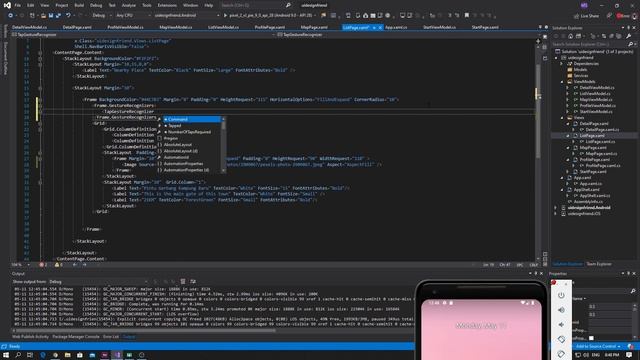640x360 pixels.
Task: Click the emulator volume up button
Action: (x=561, y=310)
